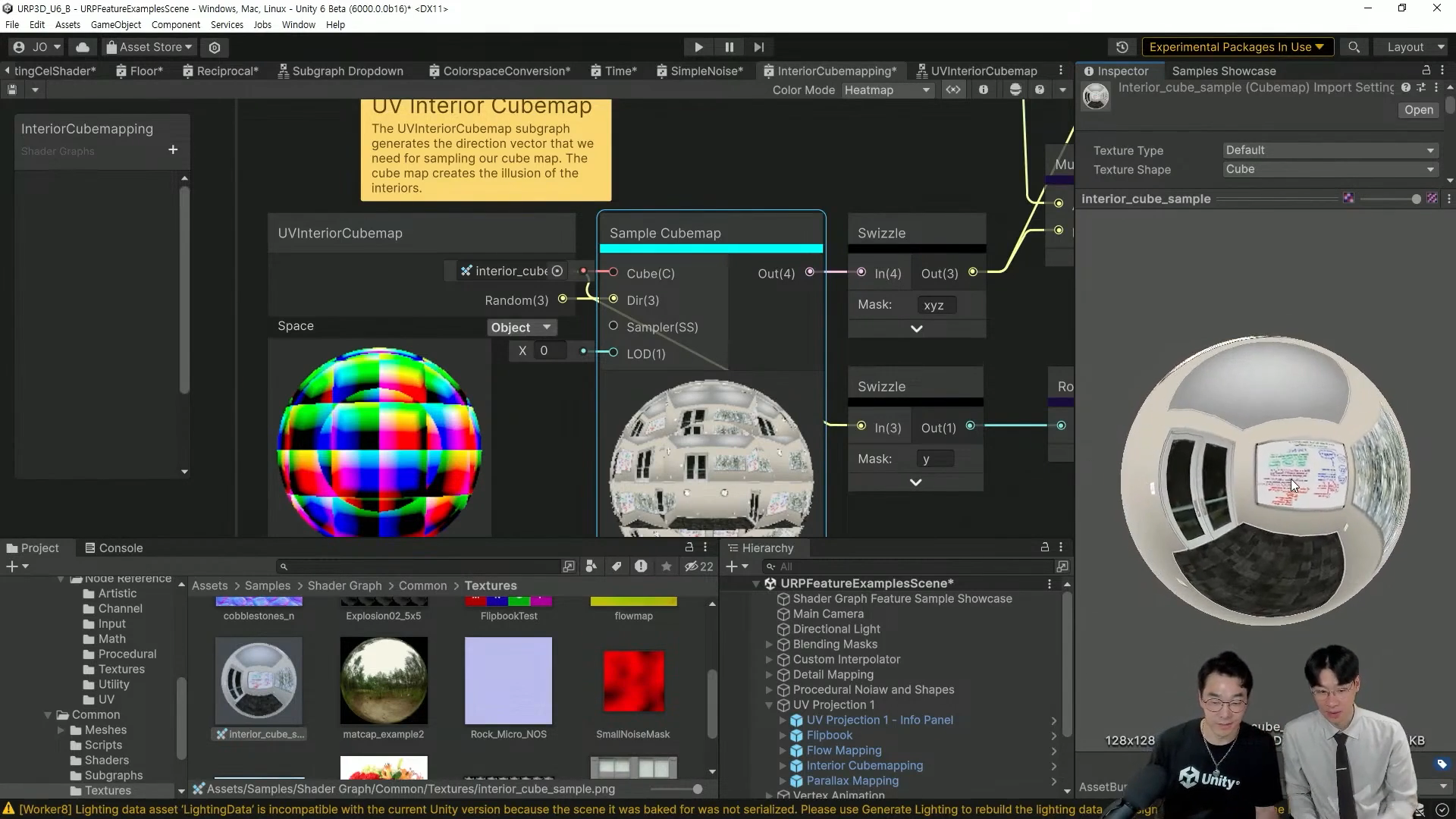Screen dimensions: 1456x819
Task: Expand the Blending Masks hierarchy item
Action: (x=769, y=645)
